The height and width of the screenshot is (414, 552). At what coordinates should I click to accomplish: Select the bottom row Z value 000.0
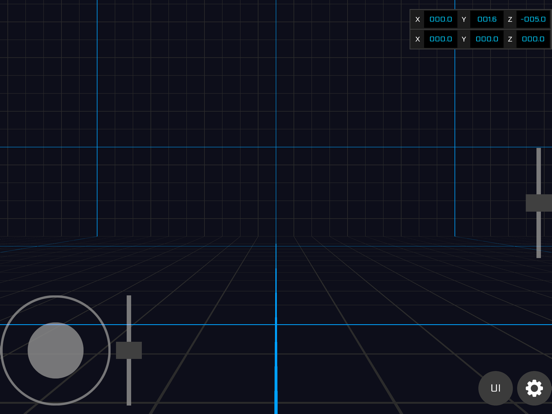[x=533, y=39]
